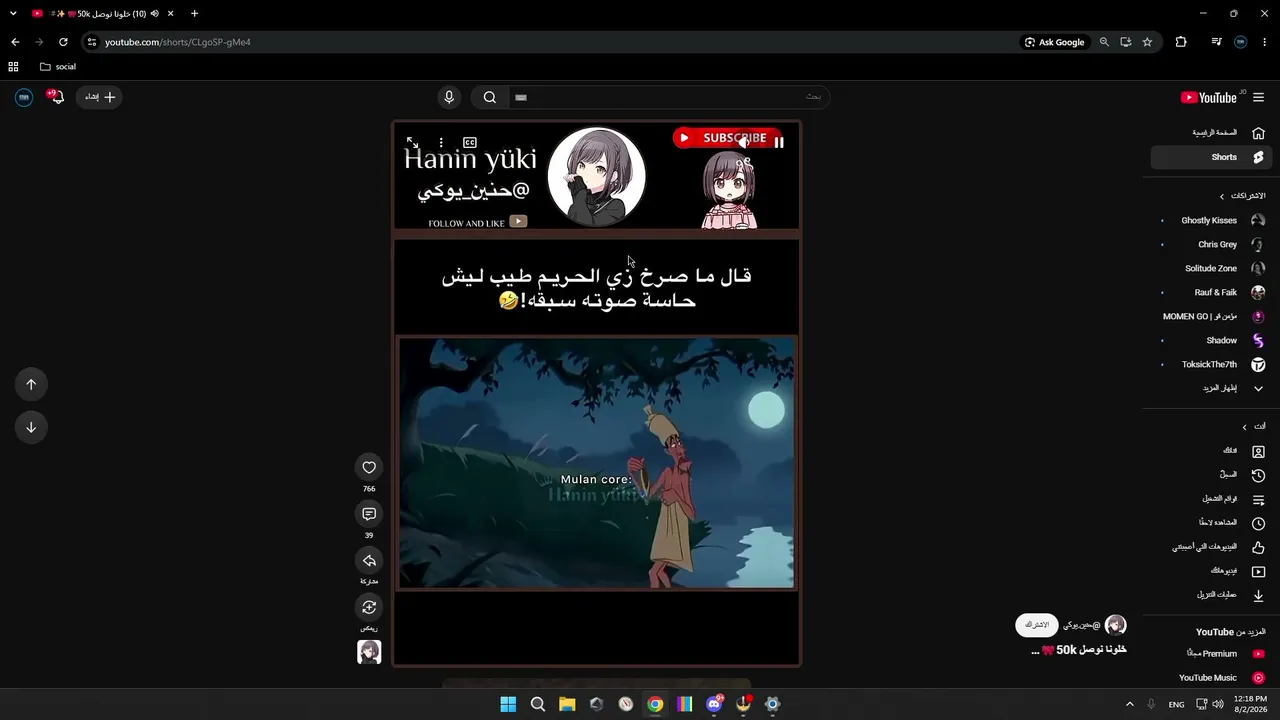Screen dimensions: 1280x720
Task: Open YouTube Premium from the sidebar
Action: point(1209,654)
